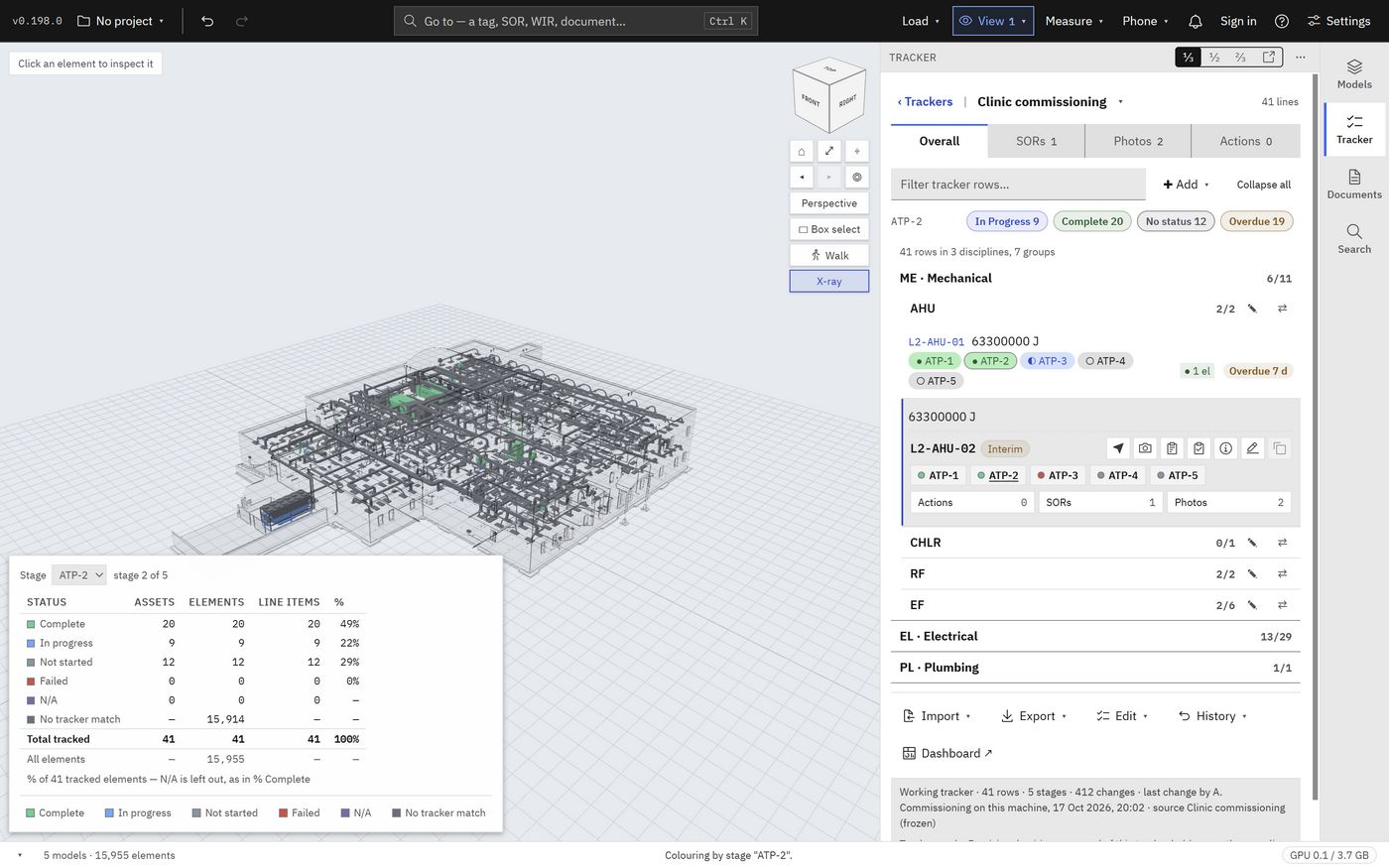The image size is (1389, 868).
Task: Click the checklist clipboard icon on L2-AHU-02
Action: [1199, 448]
